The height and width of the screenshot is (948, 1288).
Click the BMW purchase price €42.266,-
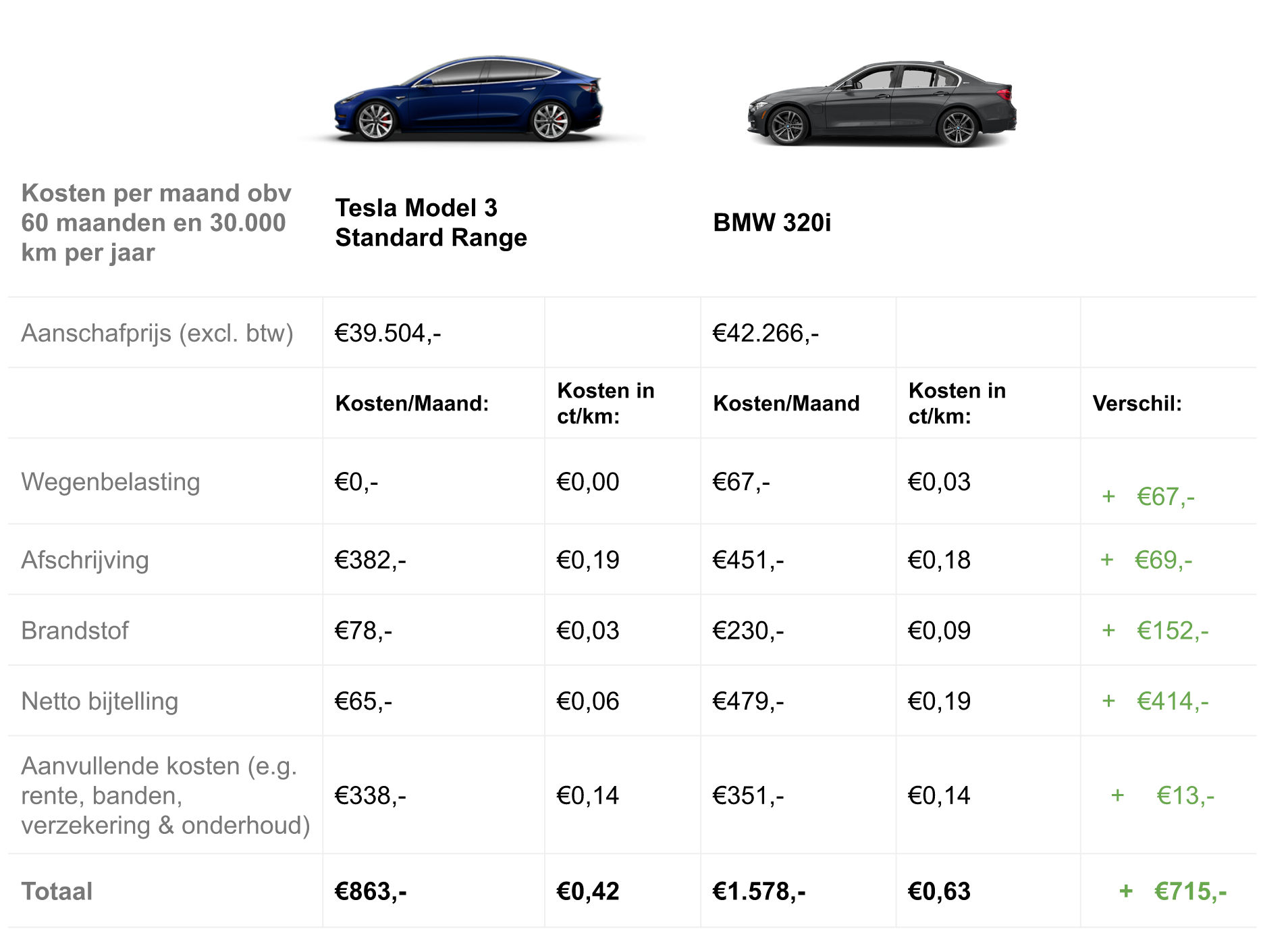(766, 333)
